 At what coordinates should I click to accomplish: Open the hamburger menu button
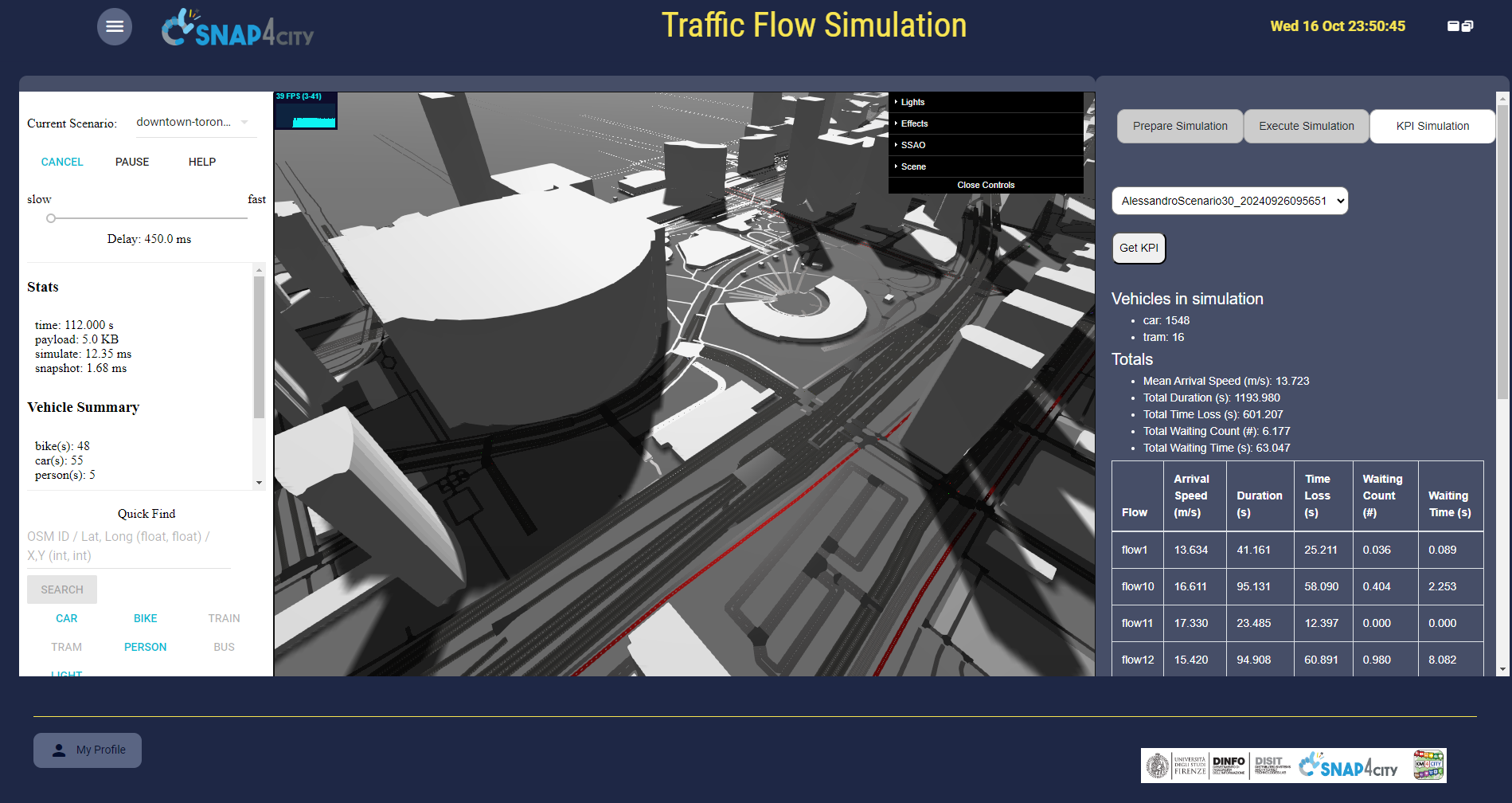(x=115, y=26)
